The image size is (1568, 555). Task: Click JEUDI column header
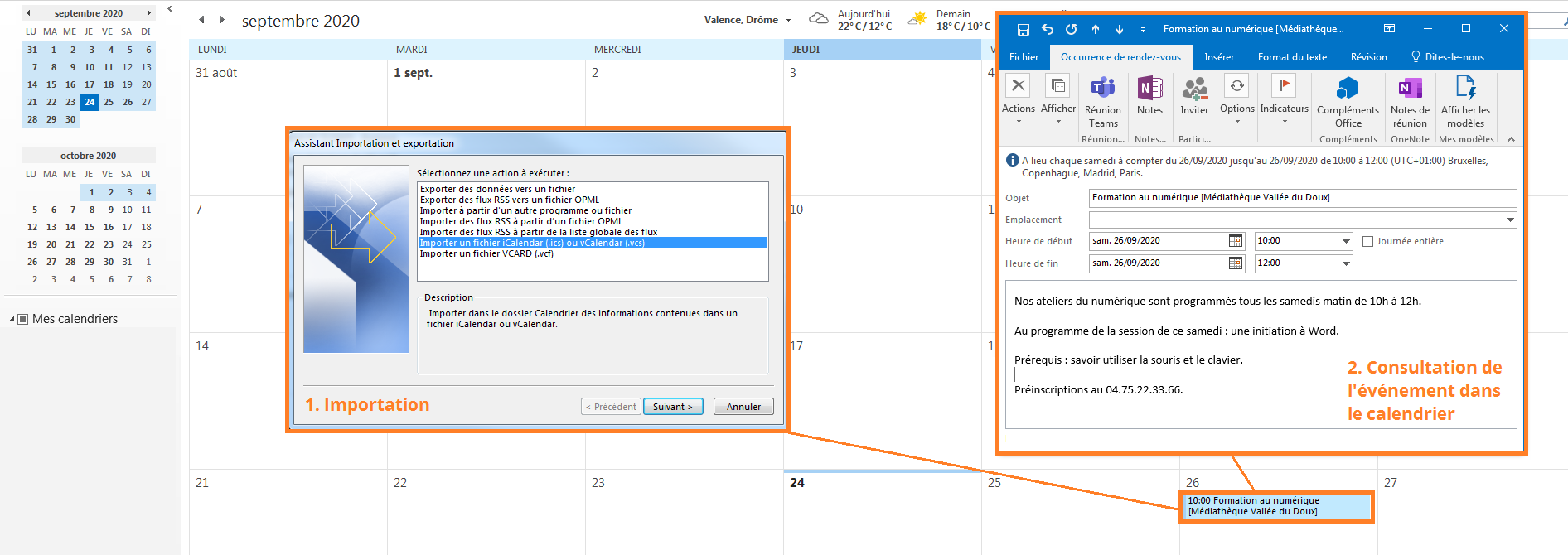(x=882, y=50)
